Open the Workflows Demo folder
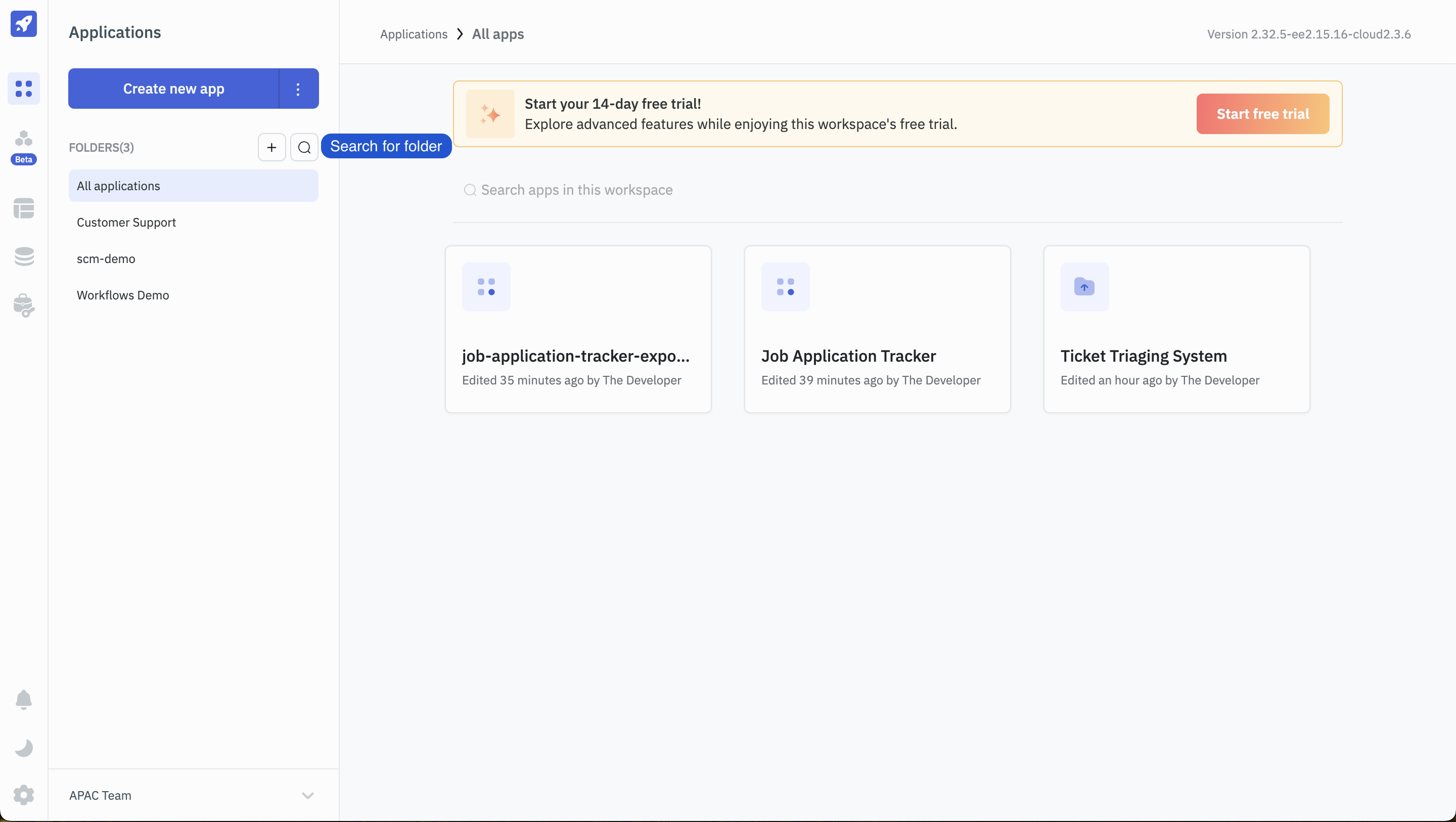This screenshot has height=822, width=1456. click(x=193, y=295)
